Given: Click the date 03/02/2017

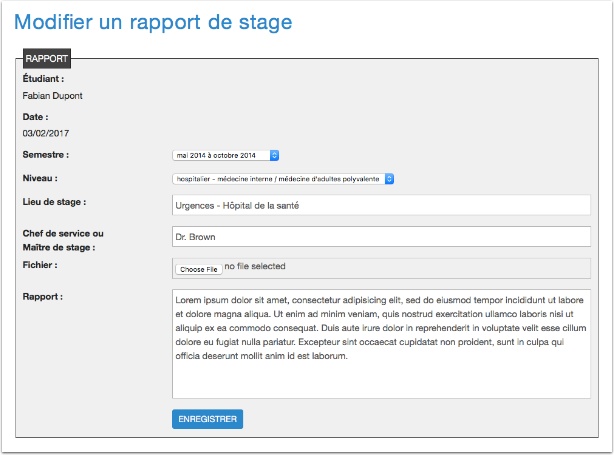Looking at the screenshot, I should tap(45, 132).
